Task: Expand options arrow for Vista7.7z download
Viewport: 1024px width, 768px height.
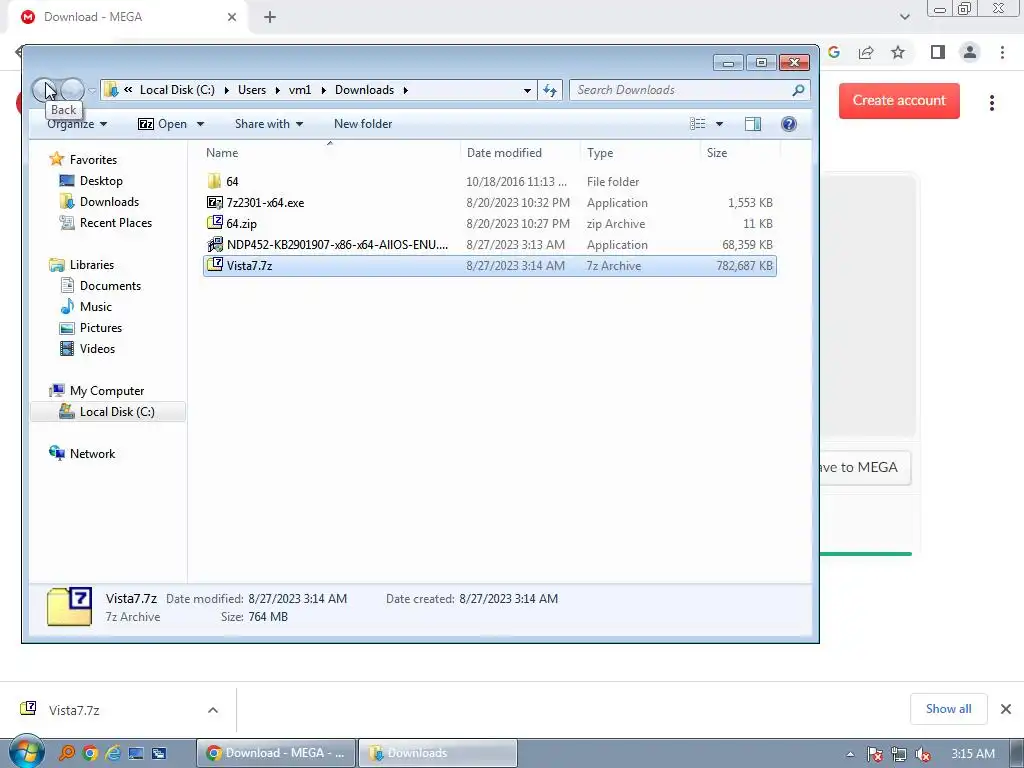Action: (x=213, y=710)
